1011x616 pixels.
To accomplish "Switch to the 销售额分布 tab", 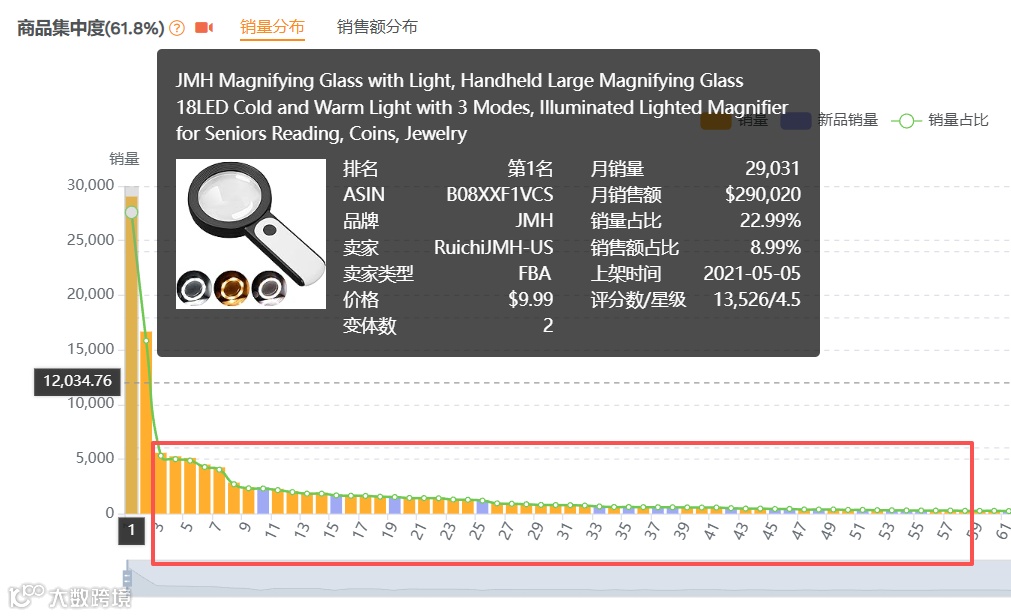I will (x=377, y=26).
